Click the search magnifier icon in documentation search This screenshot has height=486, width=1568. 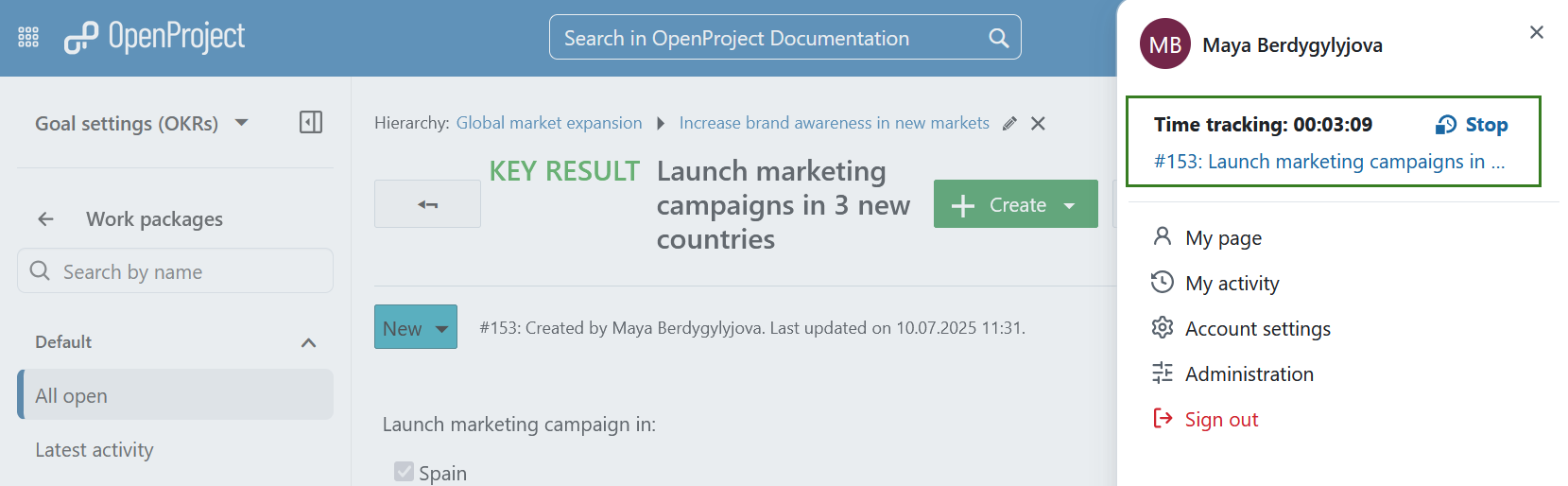tap(998, 38)
